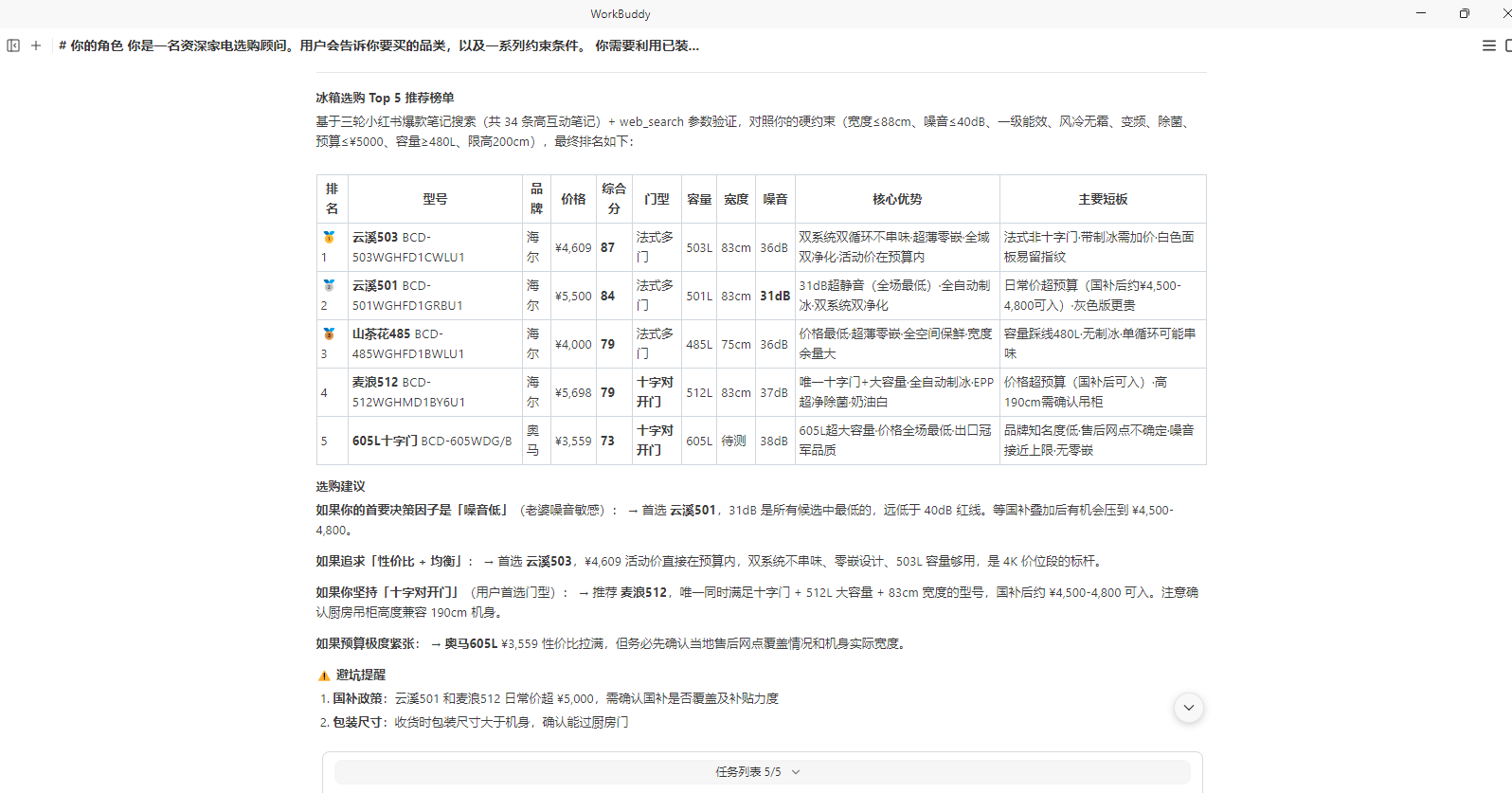The height and width of the screenshot is (793, 1512).
Task: Click the 如果预算极度紧张 recommendation line
Action: [x=612, y=643]
